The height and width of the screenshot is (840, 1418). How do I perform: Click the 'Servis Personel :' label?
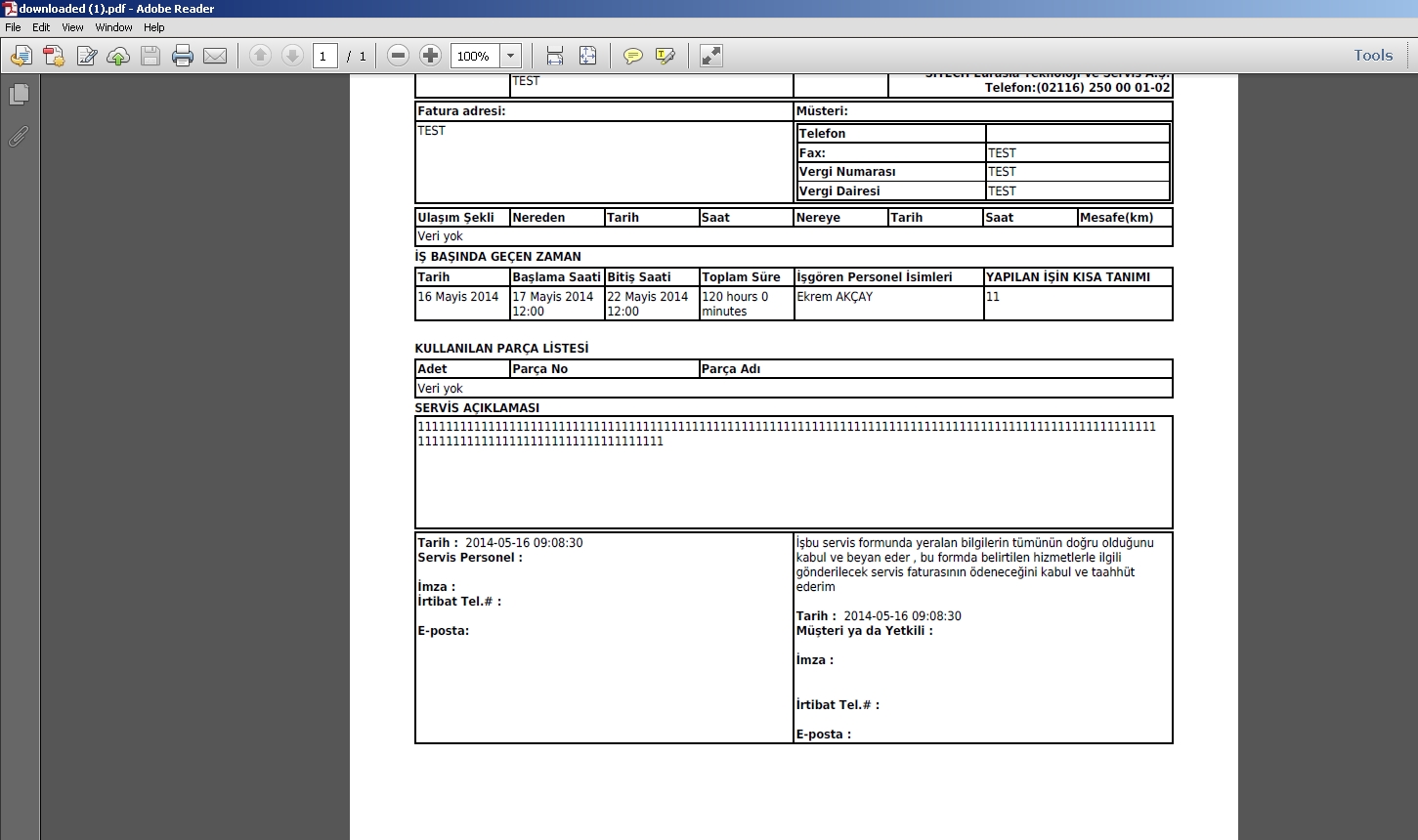[x=470, y=558]
